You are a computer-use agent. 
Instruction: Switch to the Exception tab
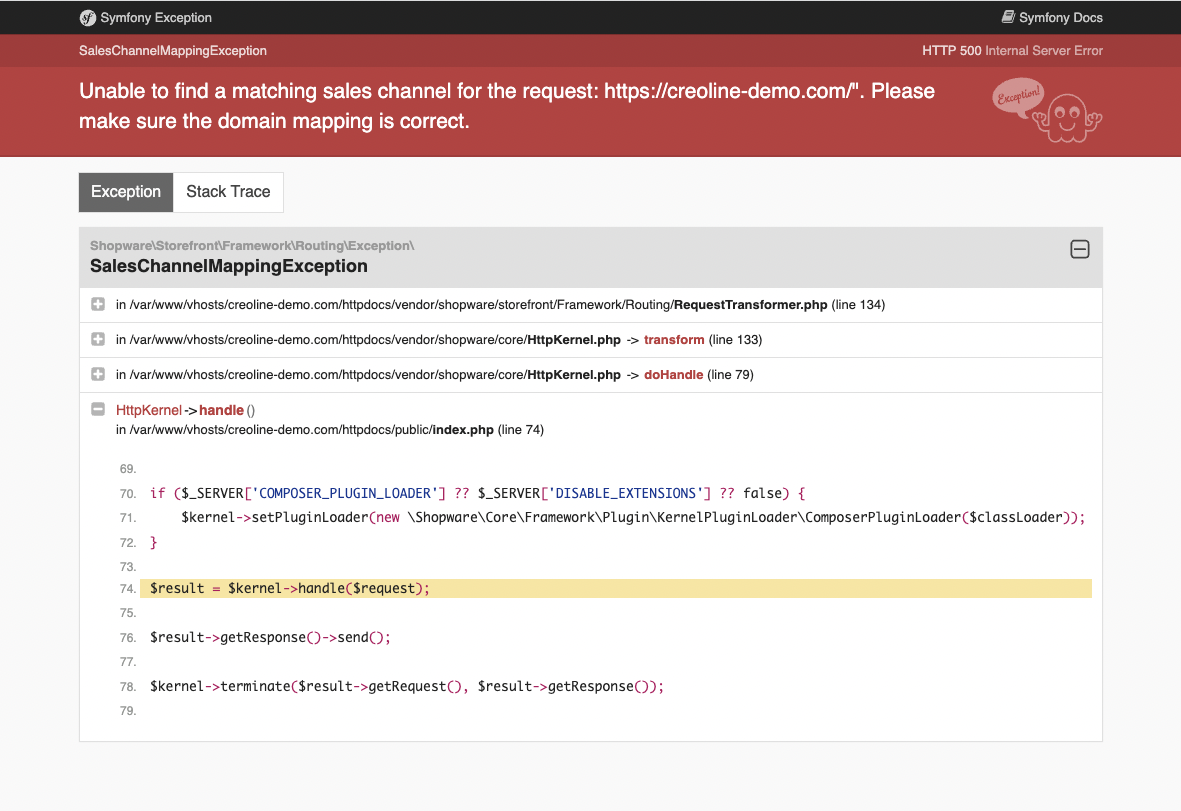(x=126, y=192)
